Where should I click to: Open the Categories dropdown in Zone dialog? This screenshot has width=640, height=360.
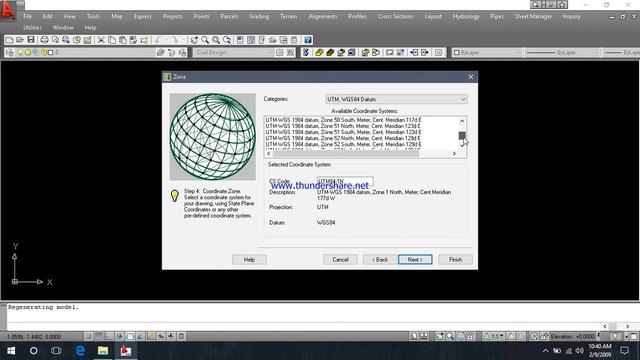click(396, 99)
